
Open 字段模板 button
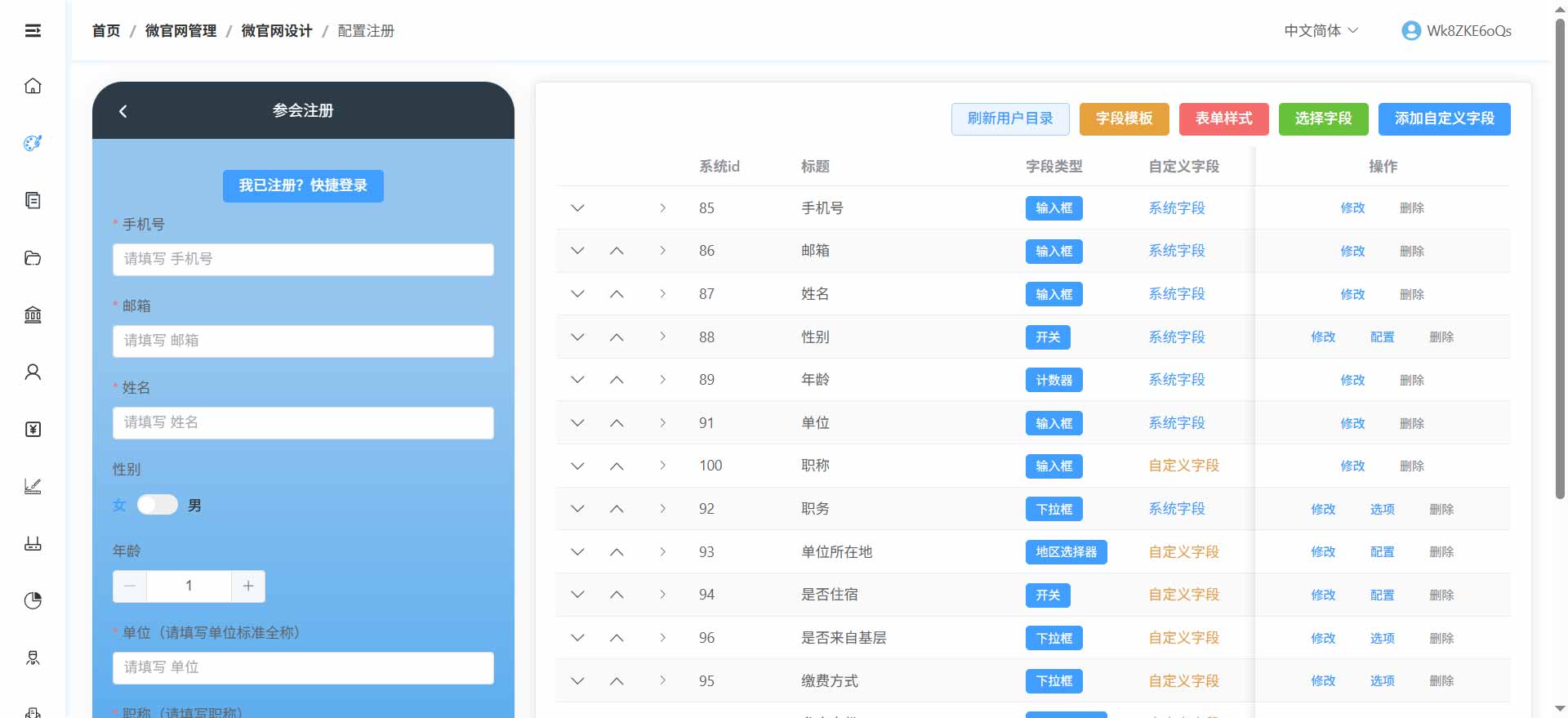click(1125, 119)
